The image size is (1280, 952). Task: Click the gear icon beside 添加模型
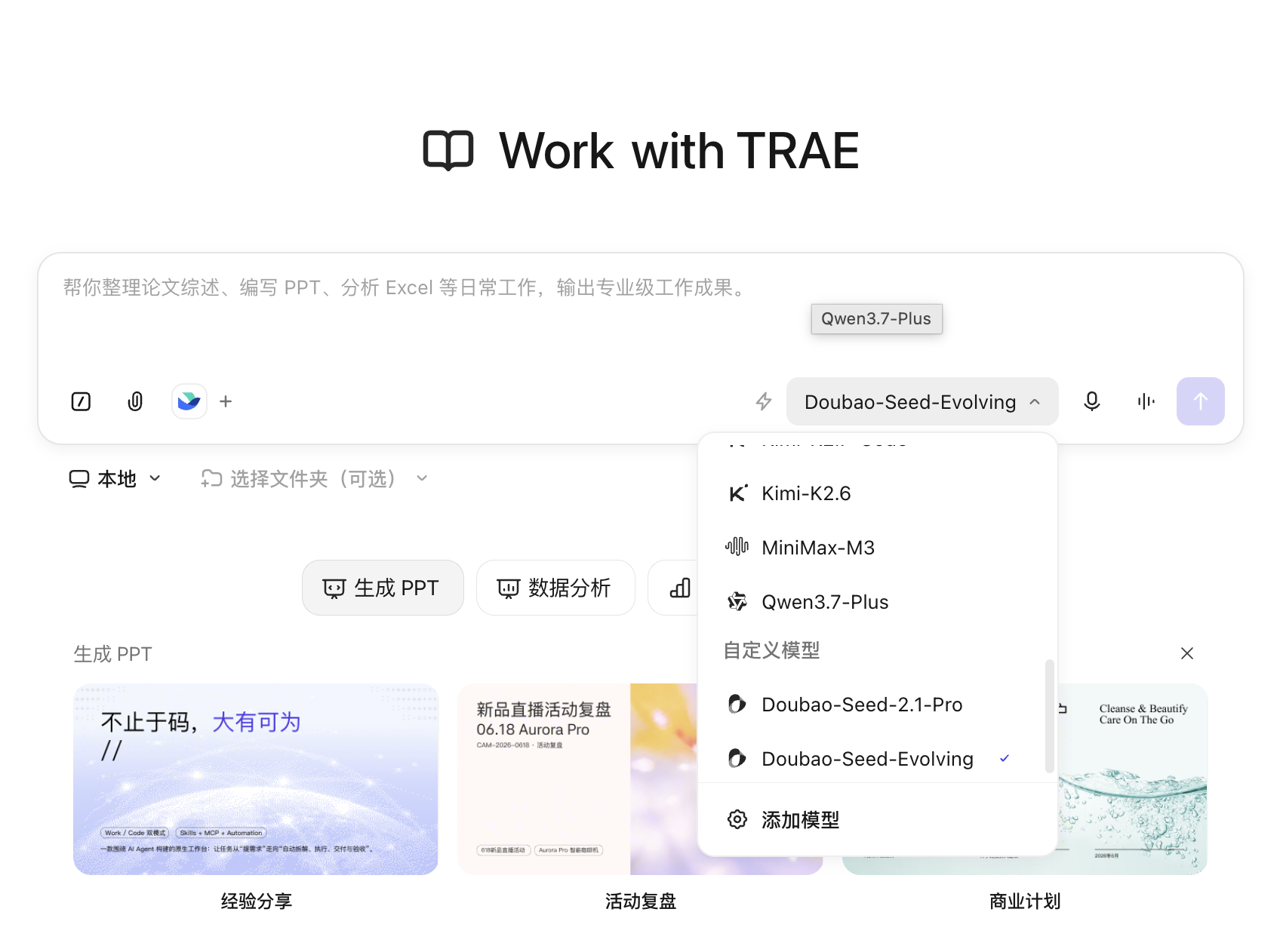[737, 820]
